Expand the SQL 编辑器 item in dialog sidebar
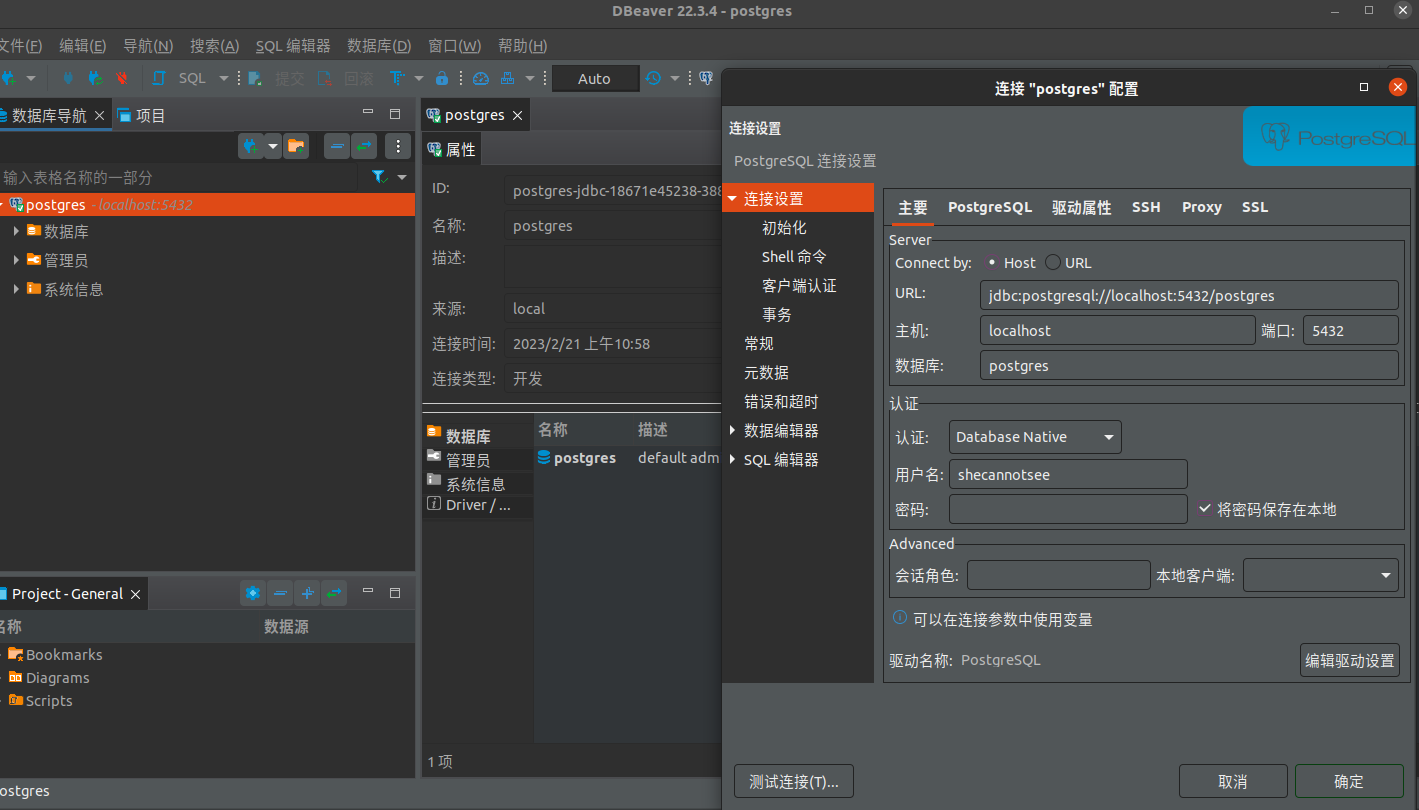 [733, 459]
